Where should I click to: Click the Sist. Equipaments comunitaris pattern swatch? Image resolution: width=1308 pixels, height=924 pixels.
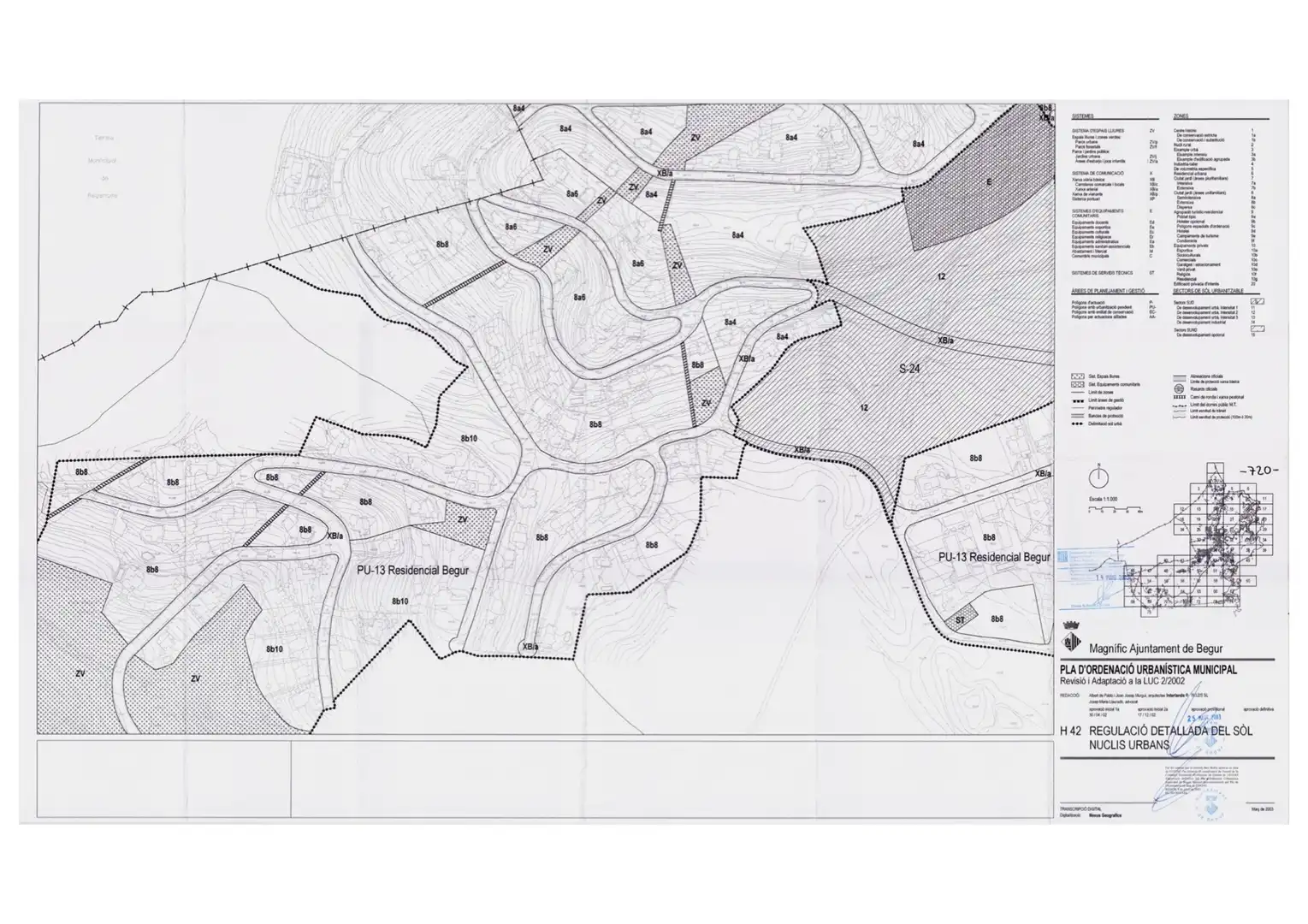coord(1078,385)
